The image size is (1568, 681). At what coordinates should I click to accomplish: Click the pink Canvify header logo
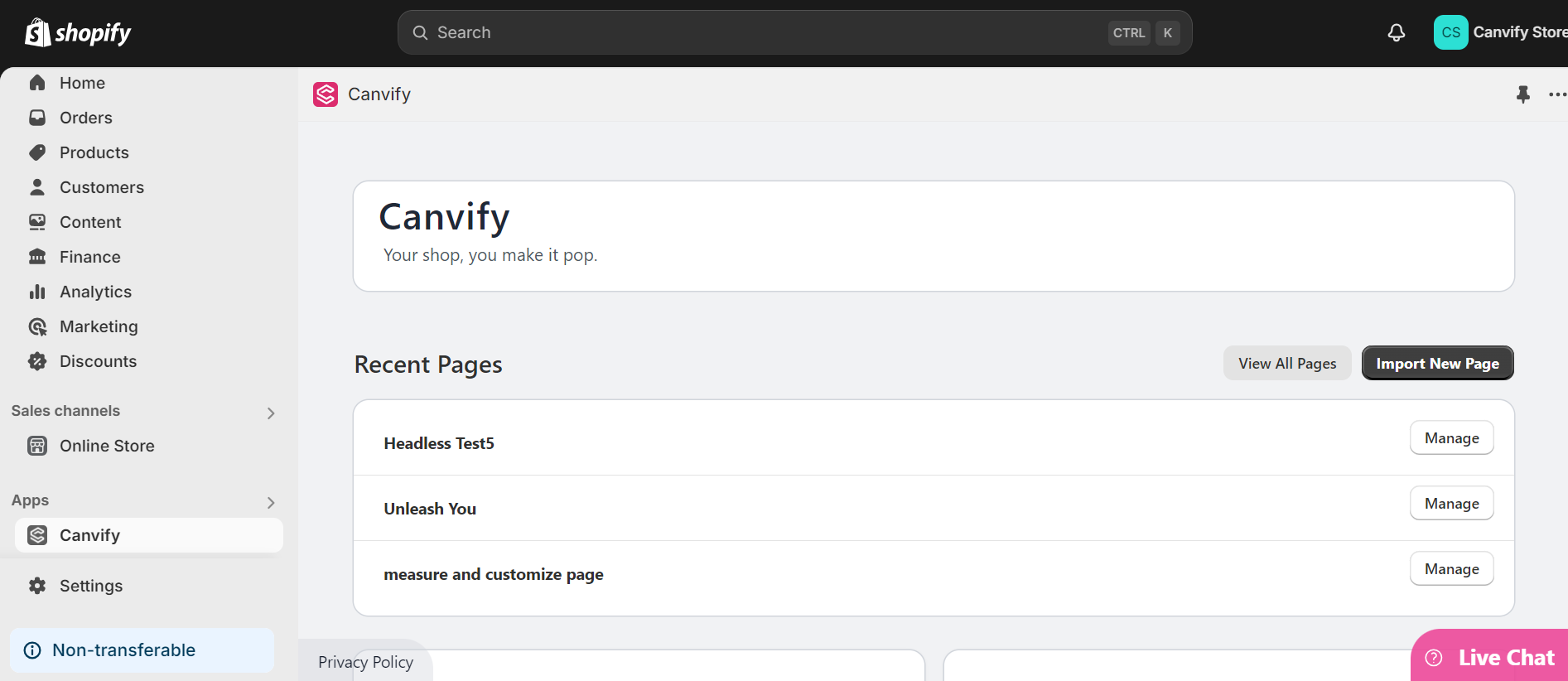click(x=326, y=94)
